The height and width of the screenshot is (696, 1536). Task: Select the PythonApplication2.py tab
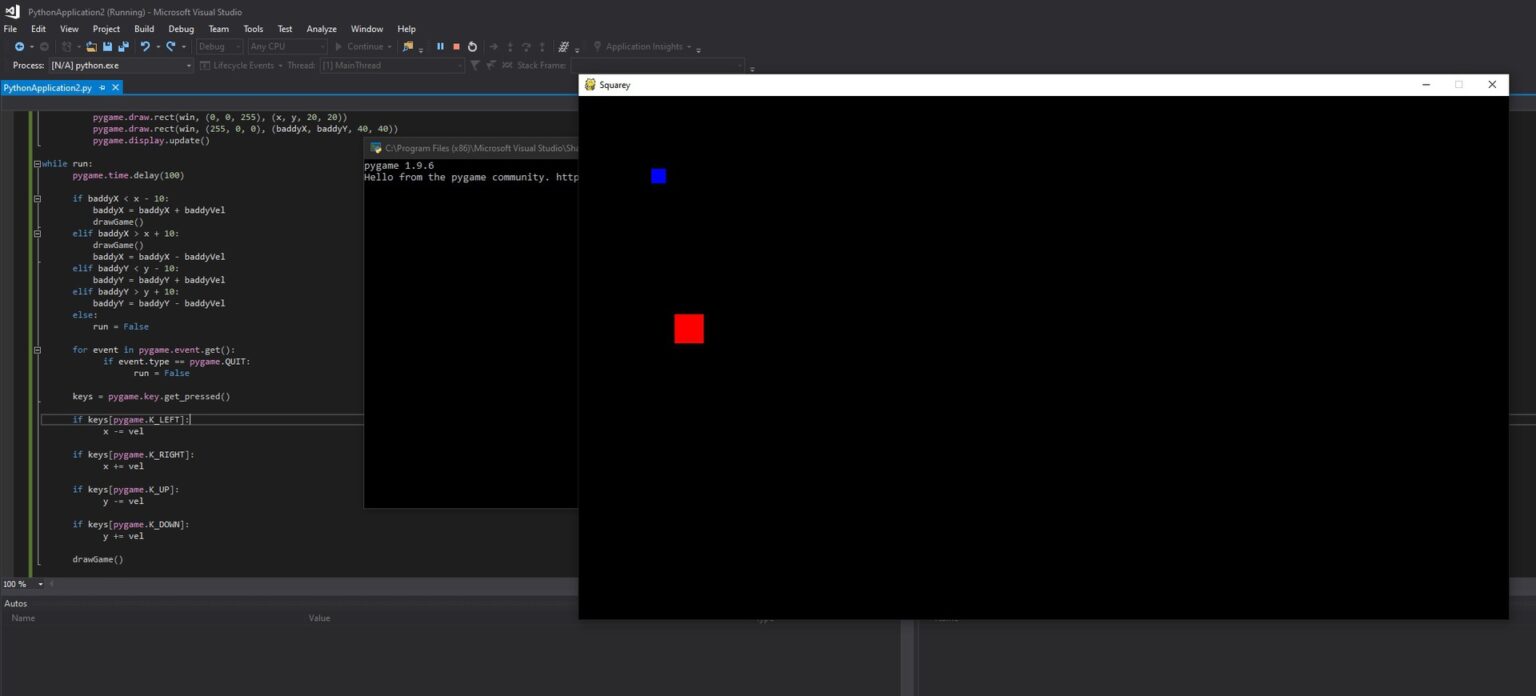47,88
